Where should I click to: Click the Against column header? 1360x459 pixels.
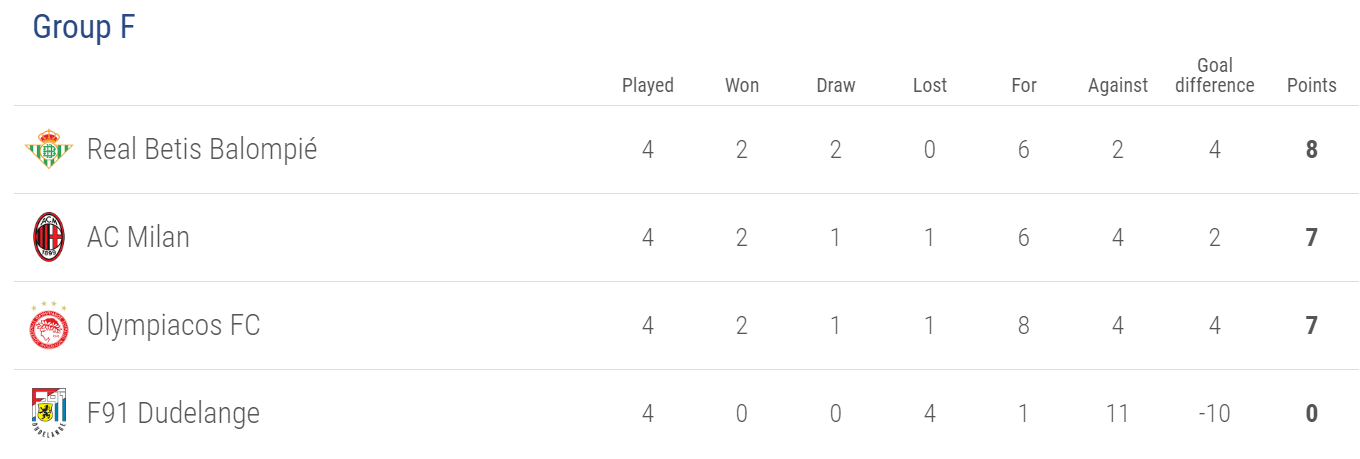click(1118, 86)
